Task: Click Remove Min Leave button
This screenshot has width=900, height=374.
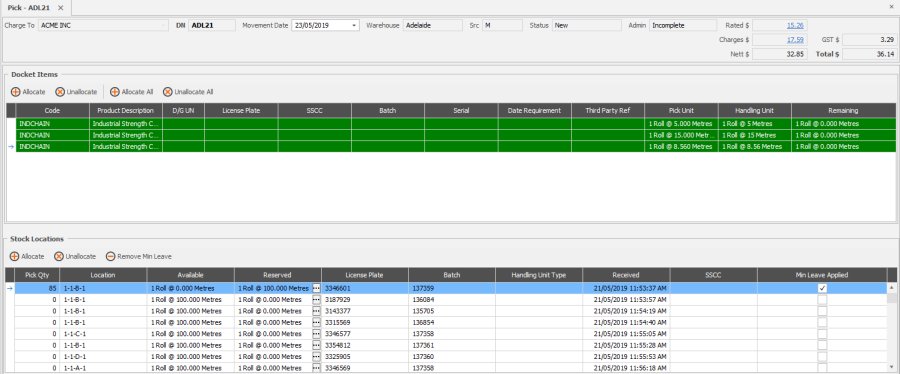Action: 139,256
